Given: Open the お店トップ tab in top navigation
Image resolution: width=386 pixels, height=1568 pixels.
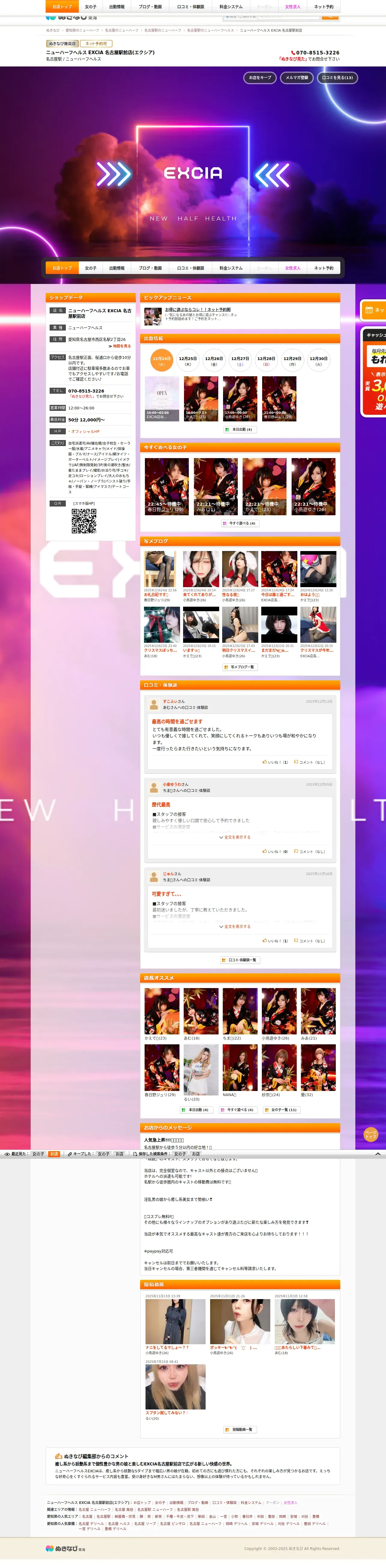Looking at the screenshot, I should tap(62, 7).
